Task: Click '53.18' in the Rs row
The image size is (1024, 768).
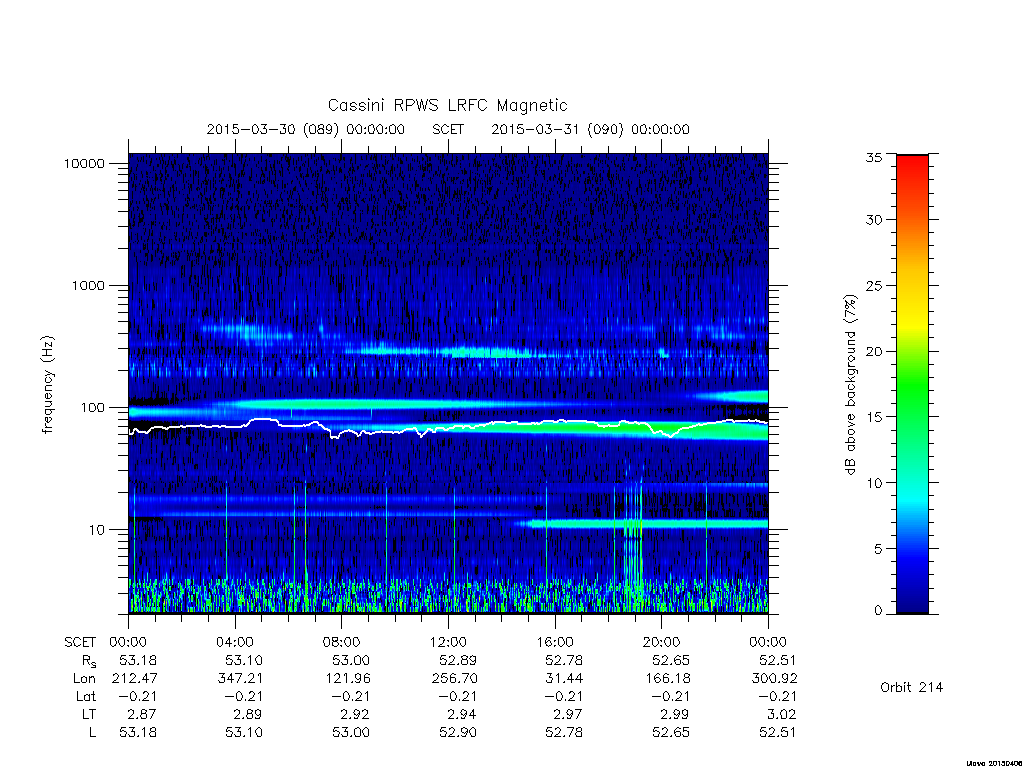Action: coord(138,660)
